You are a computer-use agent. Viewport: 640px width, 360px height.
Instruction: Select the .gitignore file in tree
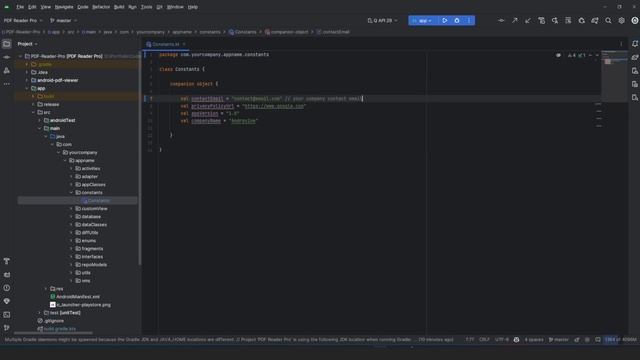(54, 321)
